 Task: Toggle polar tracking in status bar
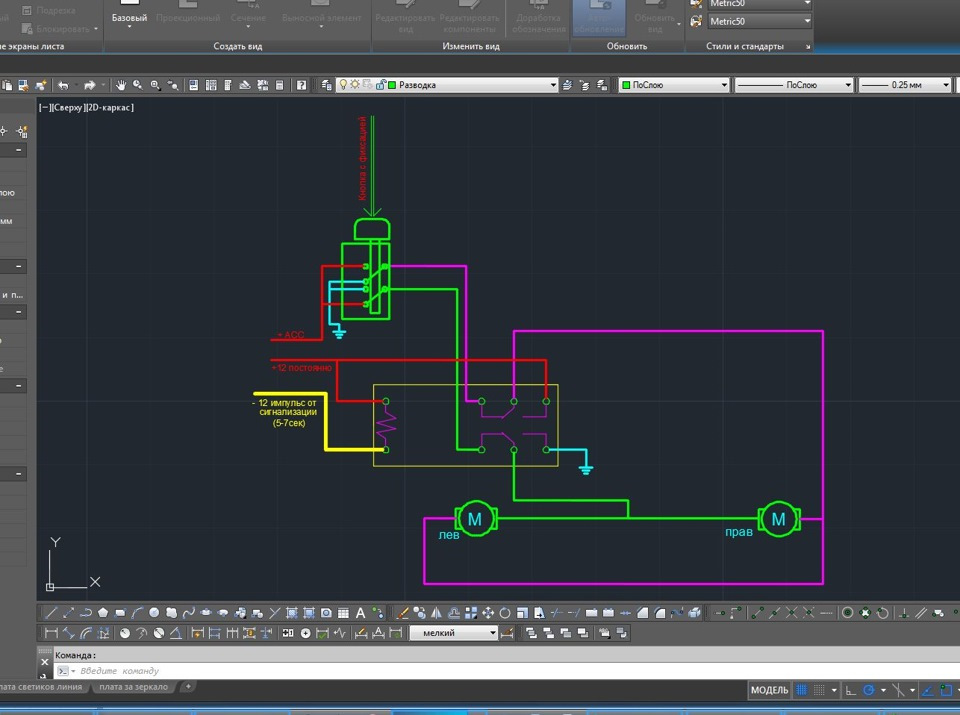869,691
